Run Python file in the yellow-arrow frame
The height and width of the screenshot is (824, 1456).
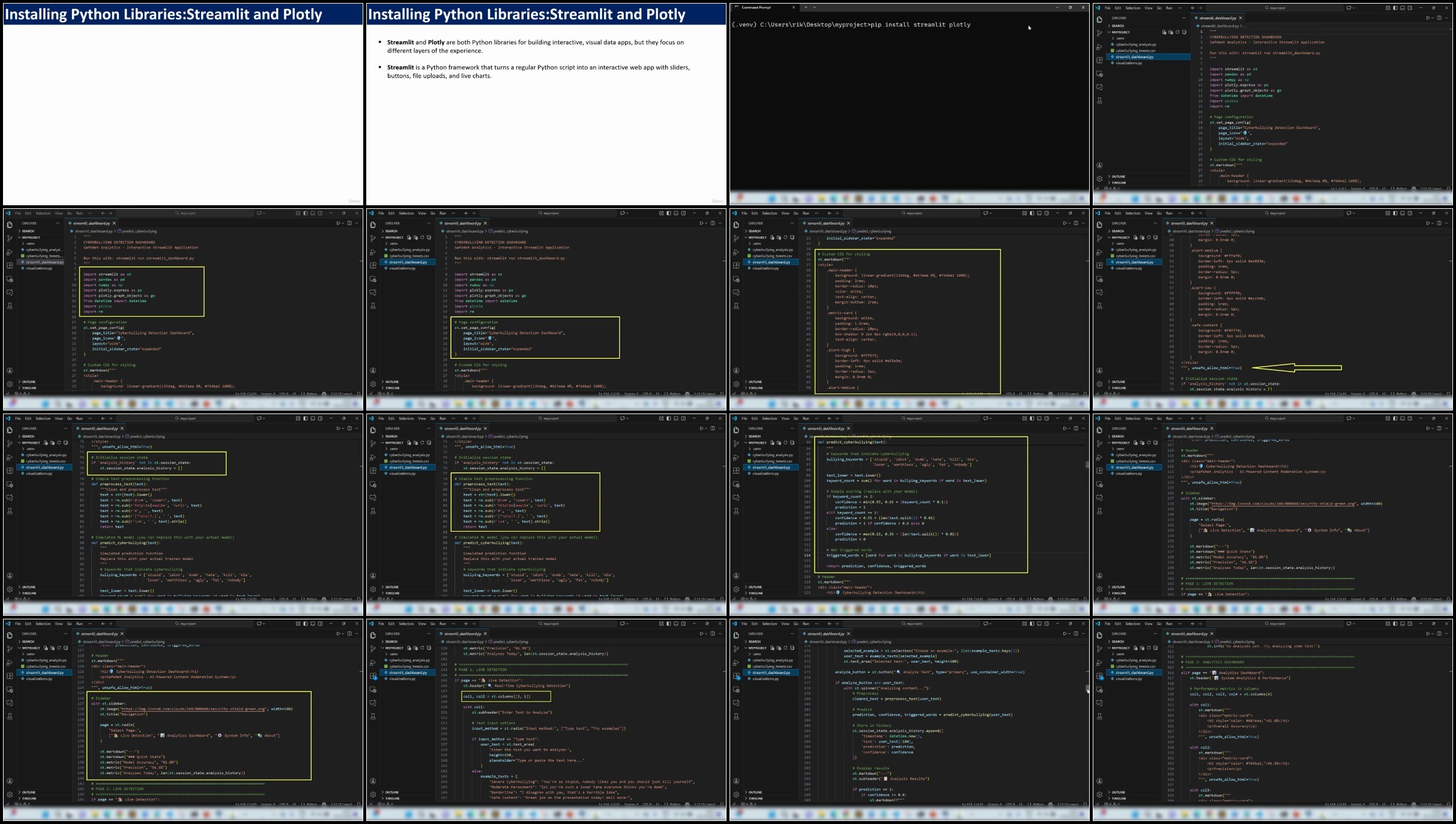click(x=1428, y=223)
